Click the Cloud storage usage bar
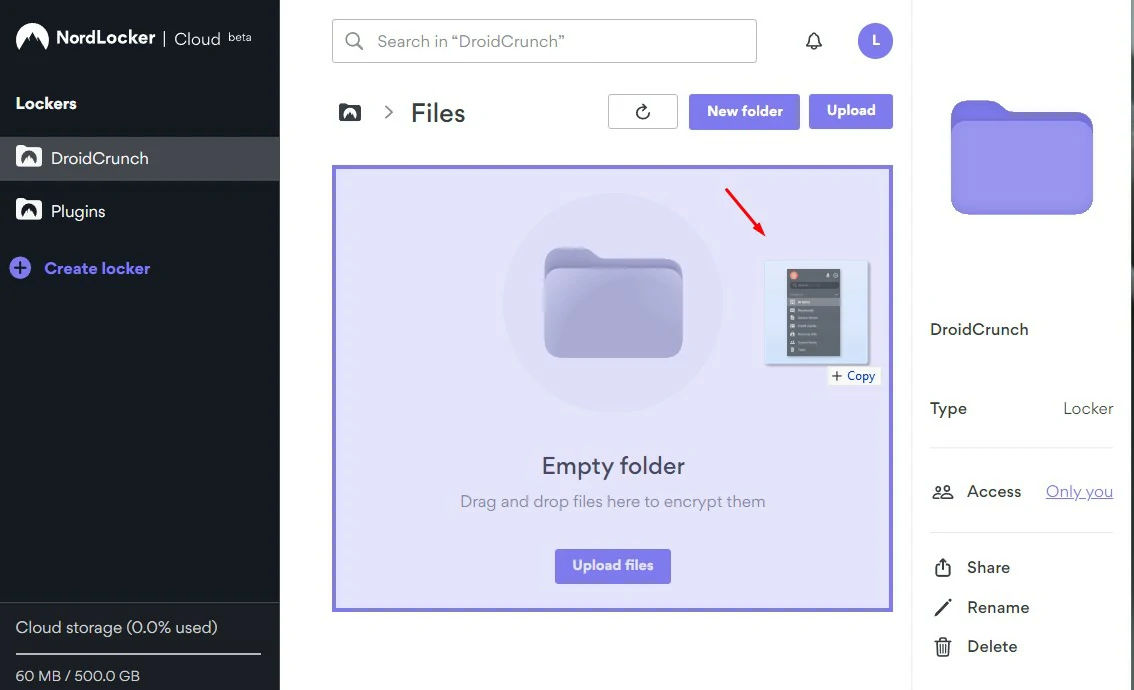 point(138,654)
